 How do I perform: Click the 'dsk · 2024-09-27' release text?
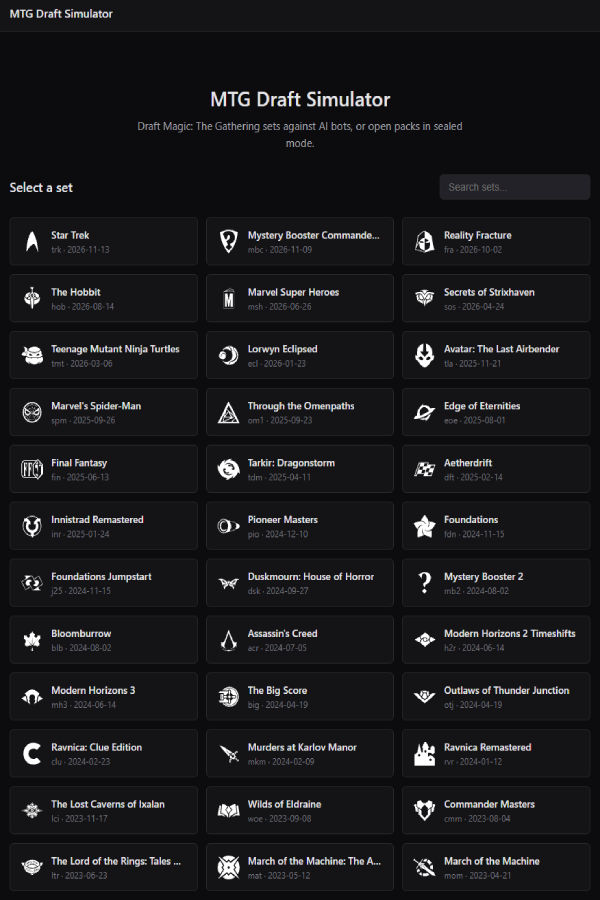(278, 591)
